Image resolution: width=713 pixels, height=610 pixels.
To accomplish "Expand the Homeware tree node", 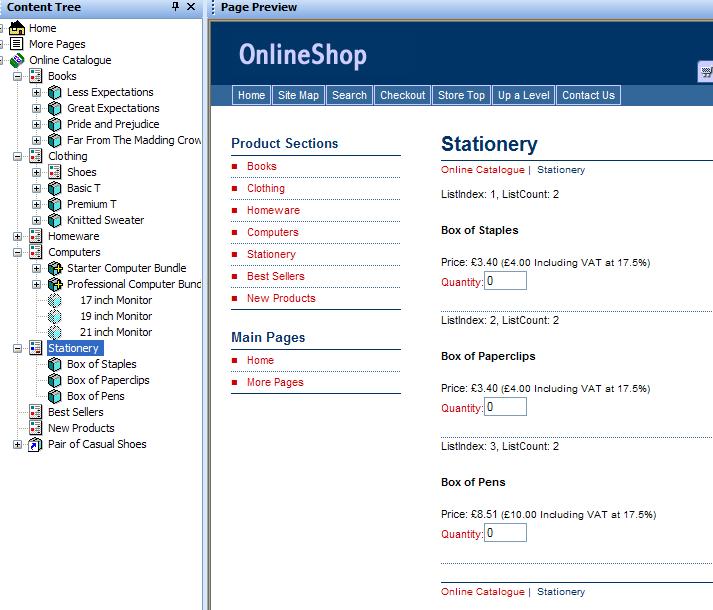I will coord(18,236).
